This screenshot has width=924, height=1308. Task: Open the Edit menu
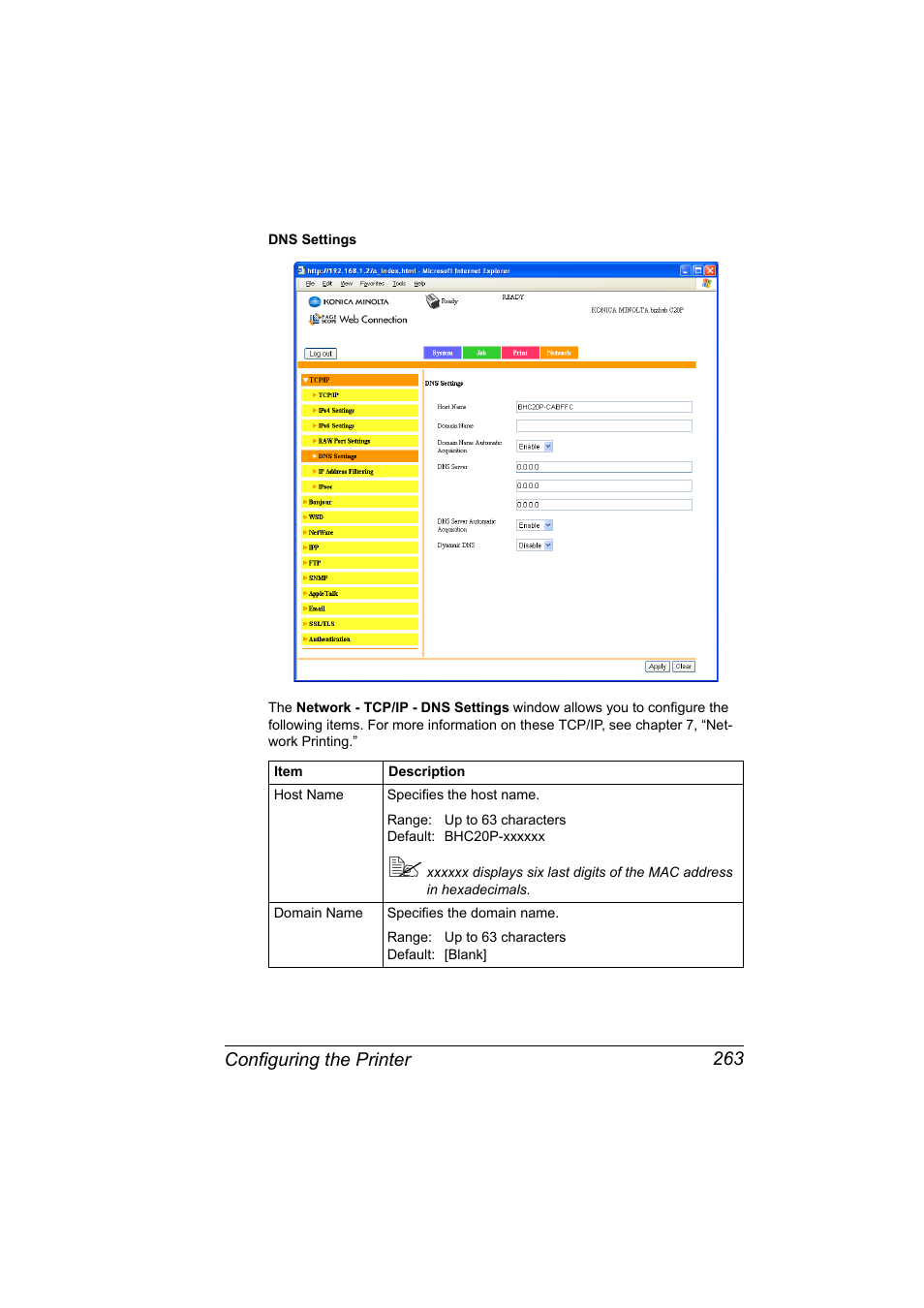click(327, 284)
